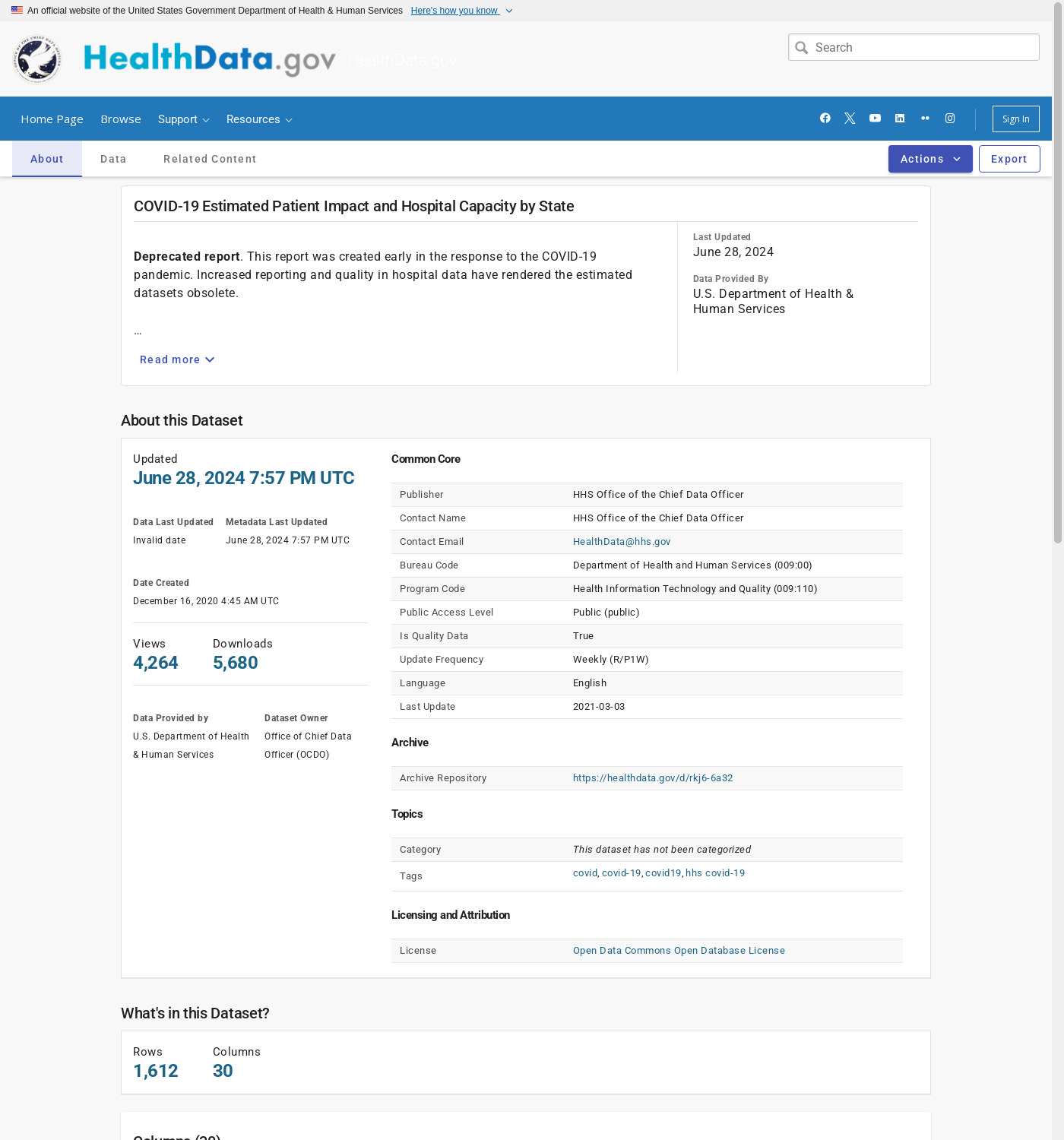Click the LinkedIn icon in navbar

tap(900, 119)
